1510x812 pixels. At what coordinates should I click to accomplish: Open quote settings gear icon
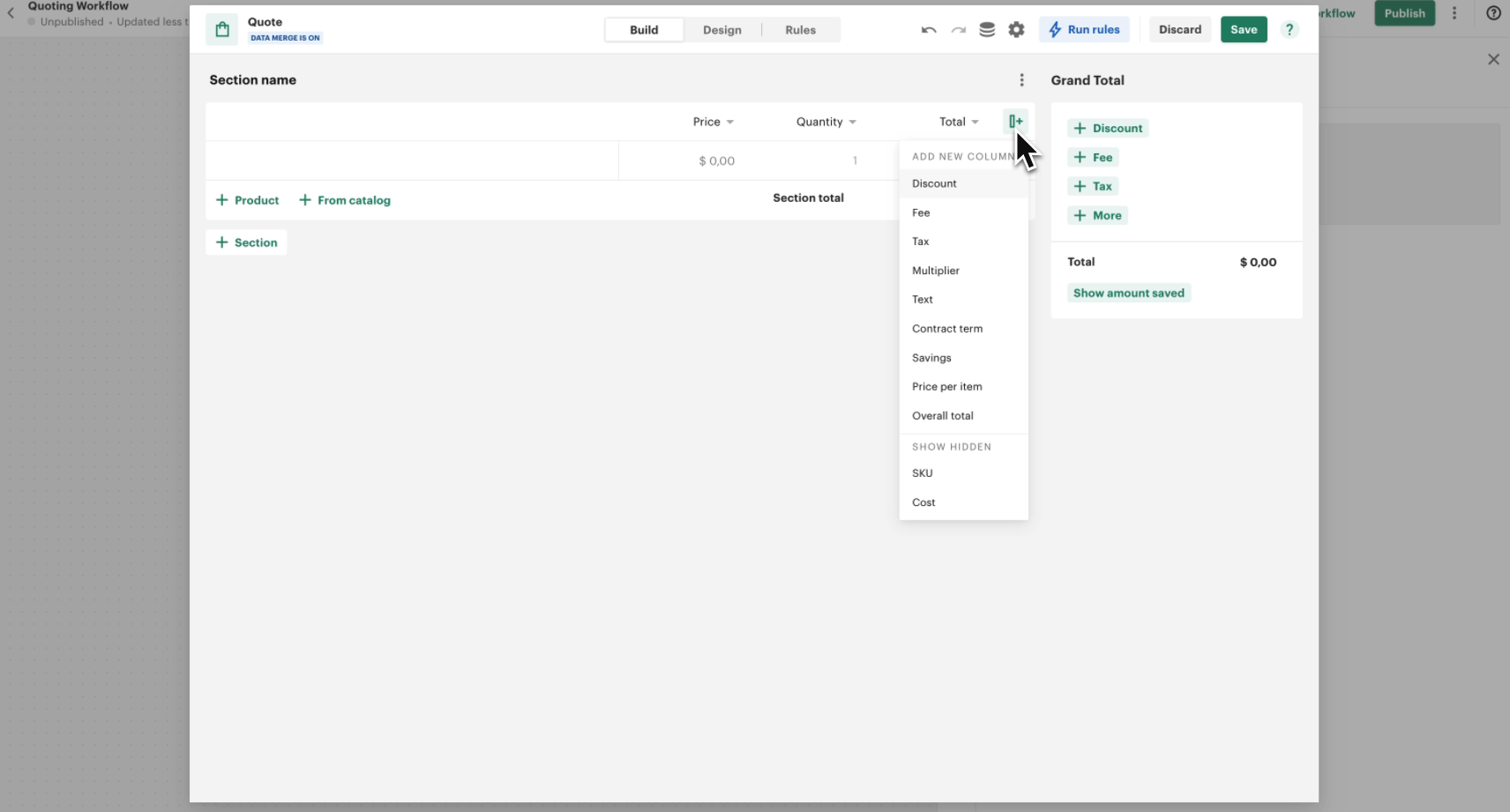(x=1016, y=30)
